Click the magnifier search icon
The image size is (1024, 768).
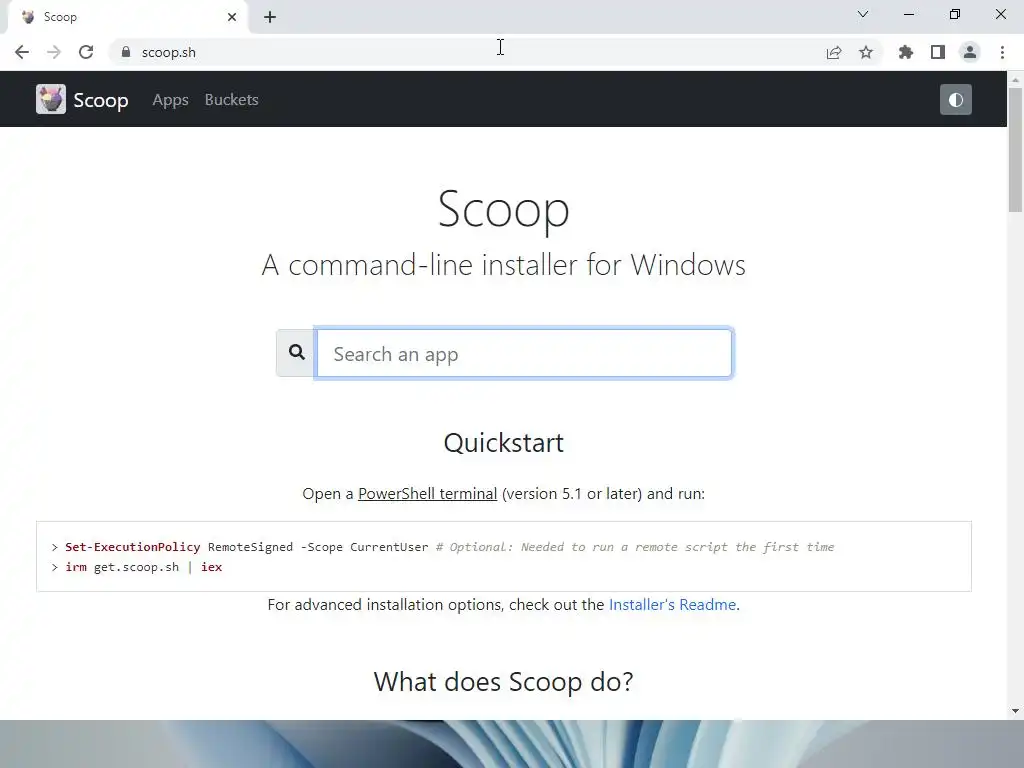(296, 353)
